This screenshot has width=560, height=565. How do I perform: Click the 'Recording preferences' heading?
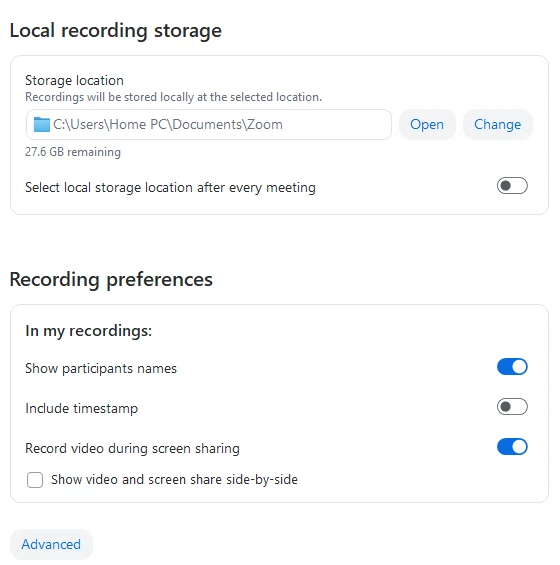tap(111, 280)
